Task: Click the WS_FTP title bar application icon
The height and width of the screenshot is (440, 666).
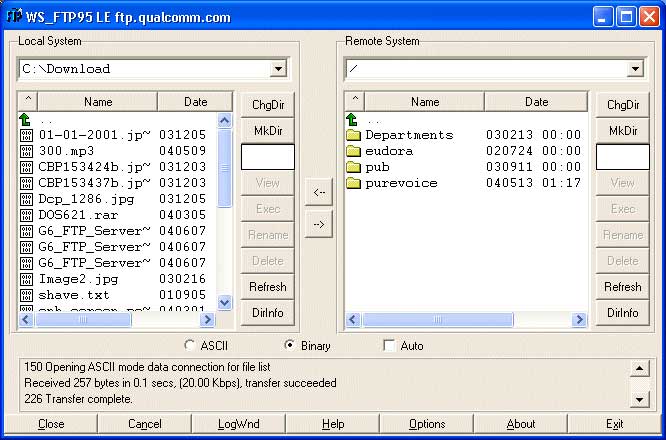Action: (x=14, y=17)
